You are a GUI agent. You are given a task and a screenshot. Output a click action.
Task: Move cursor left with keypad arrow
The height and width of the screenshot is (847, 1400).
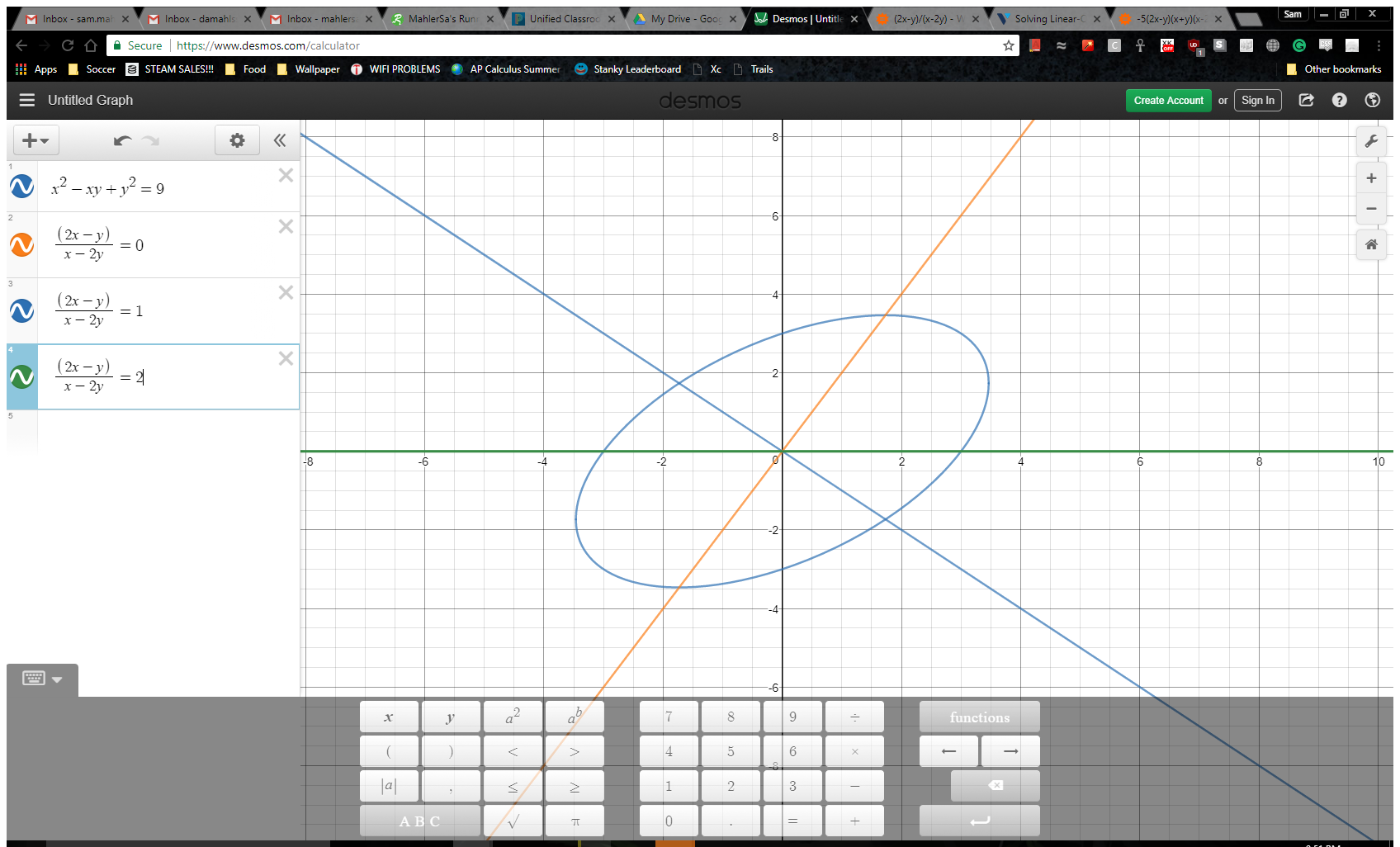(949, 751)
